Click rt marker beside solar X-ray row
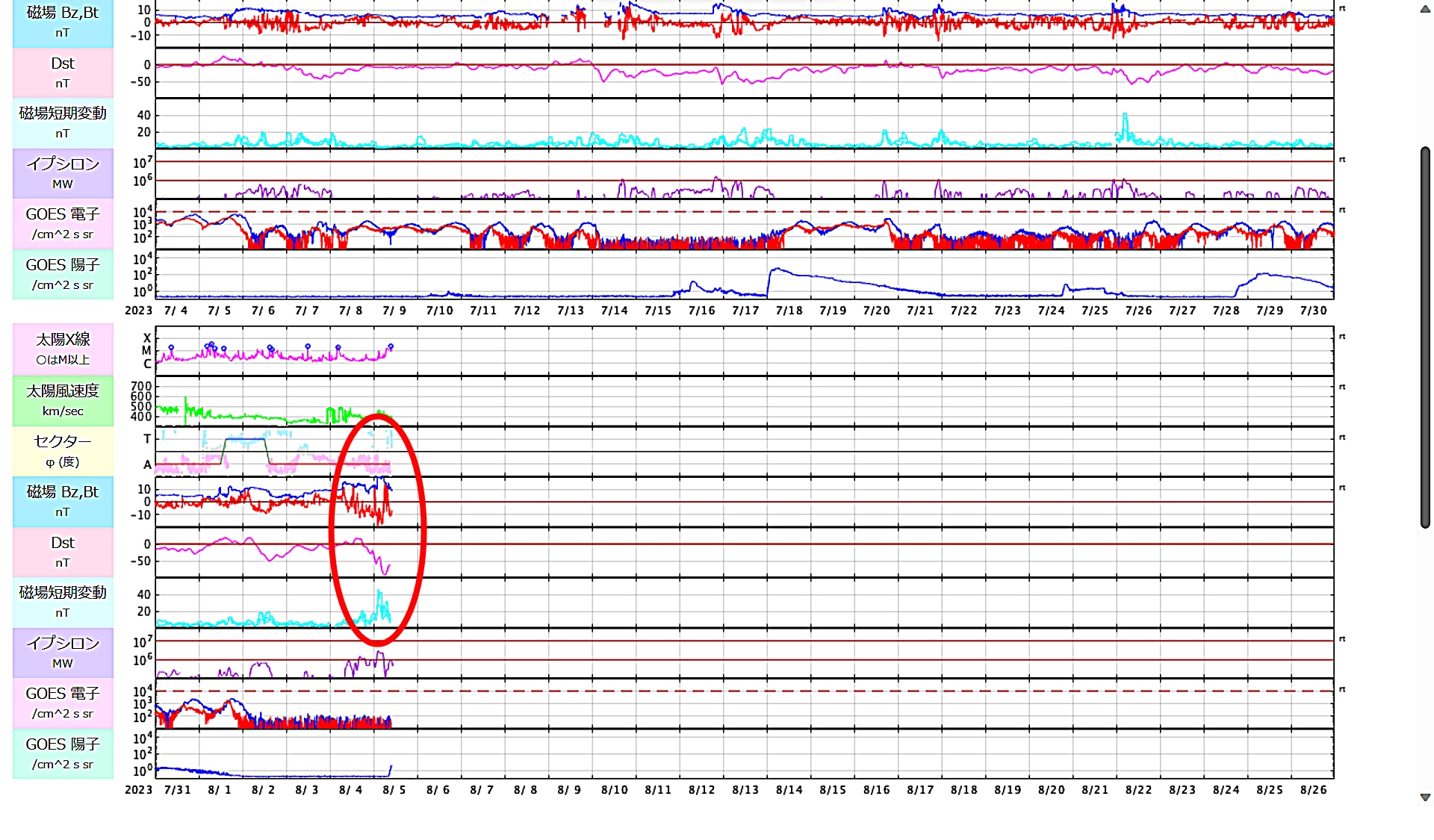The height and width of the screenshot is (840, 1434). click(x=1342, y=337)
